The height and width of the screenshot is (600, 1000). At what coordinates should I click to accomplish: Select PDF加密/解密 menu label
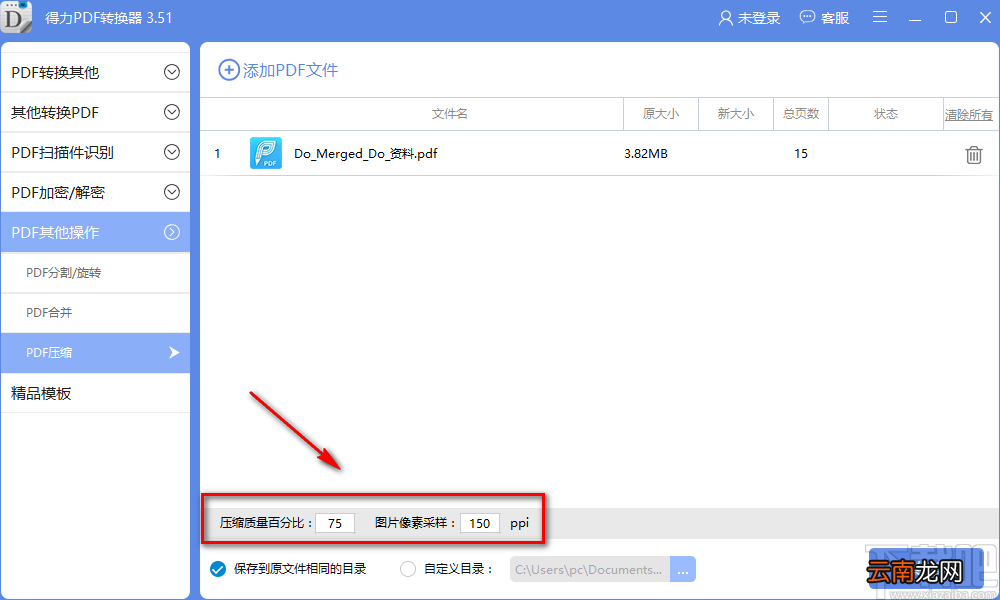pyautogui.click(x=58, y=193)
